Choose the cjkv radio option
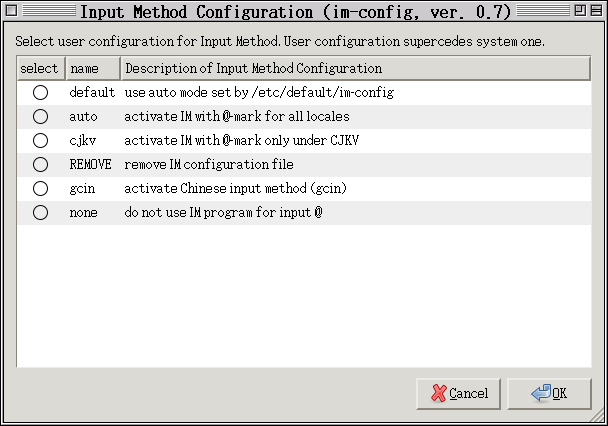Image resolution: width=608 pixels, height=426 pixels. (x=41, y=140)
